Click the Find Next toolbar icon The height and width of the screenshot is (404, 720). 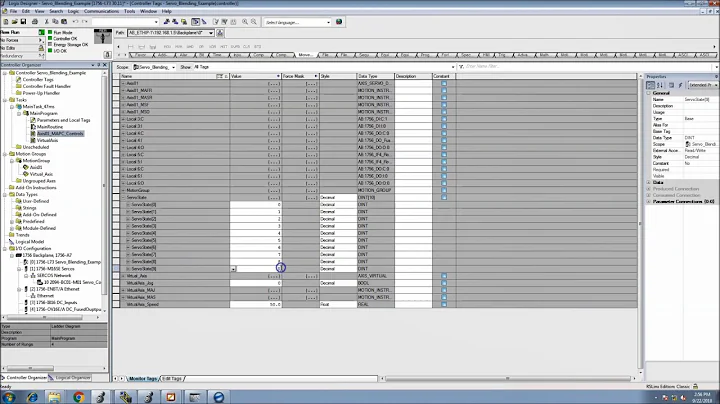(x=175, y=22)
